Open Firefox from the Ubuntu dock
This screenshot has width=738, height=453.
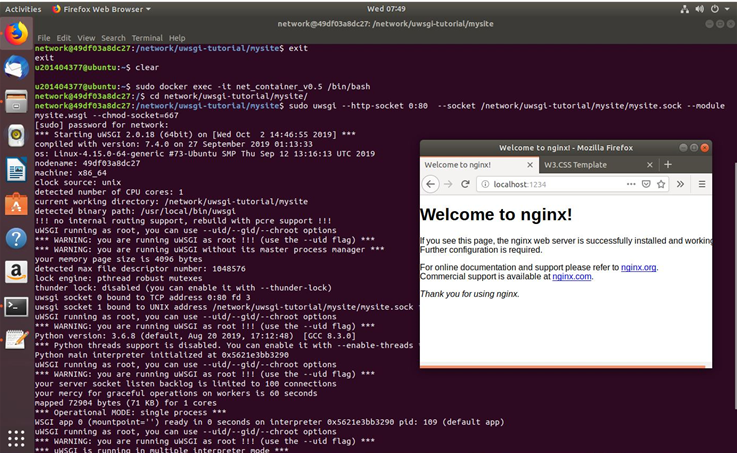(x=16, y=33)
